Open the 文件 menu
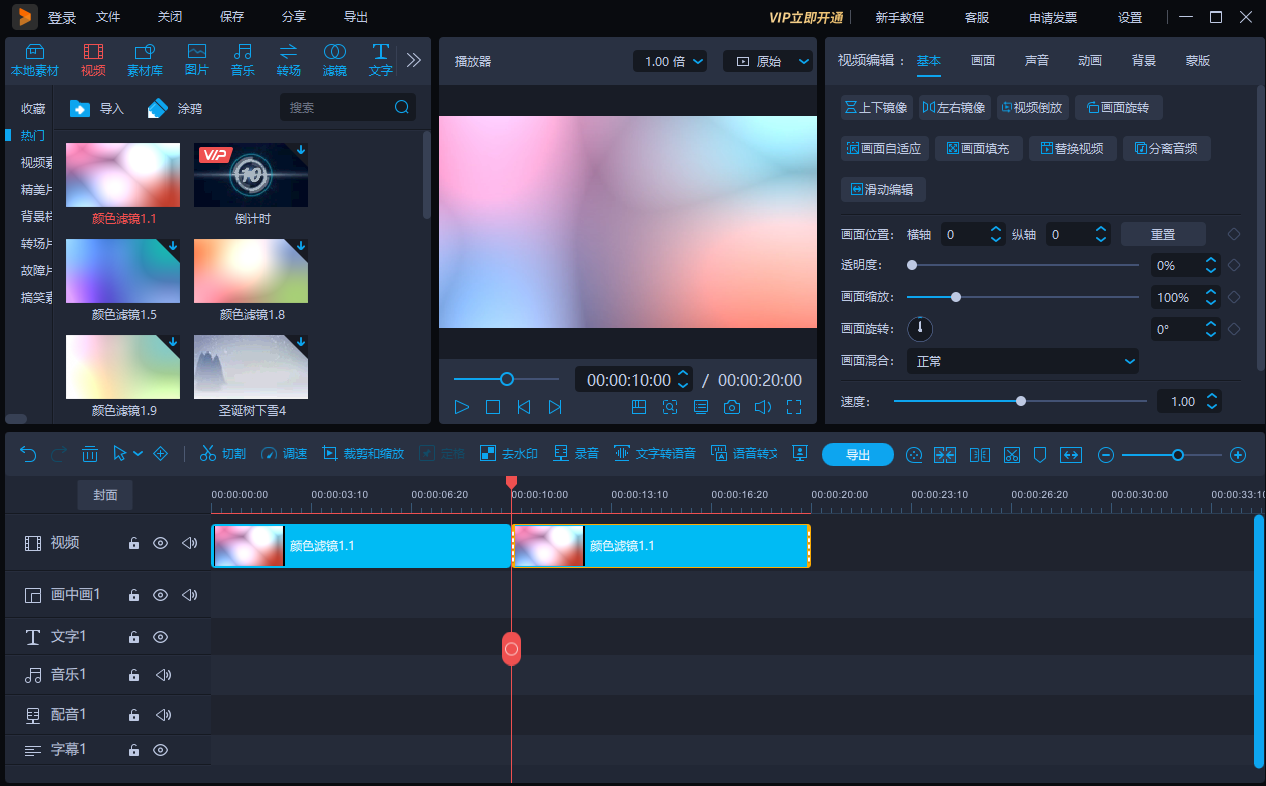Screen dimensions: 1266x786 point(108,16)
